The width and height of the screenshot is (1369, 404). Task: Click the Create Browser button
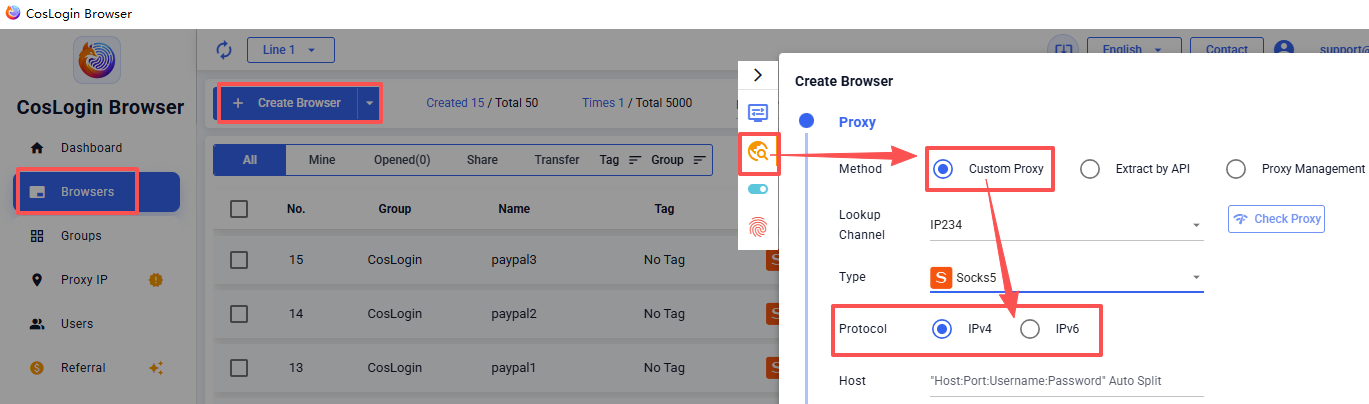(287, 103)
